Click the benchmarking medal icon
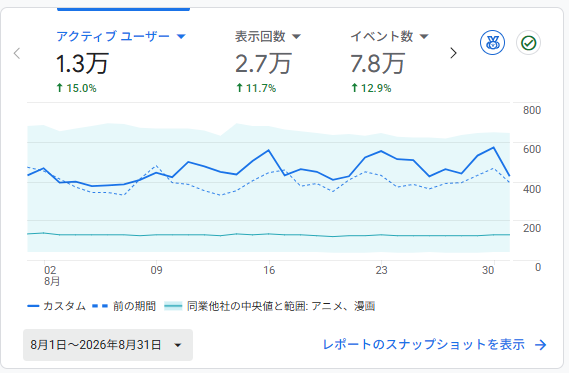This screenshot has width=569, height=373. 492,43
